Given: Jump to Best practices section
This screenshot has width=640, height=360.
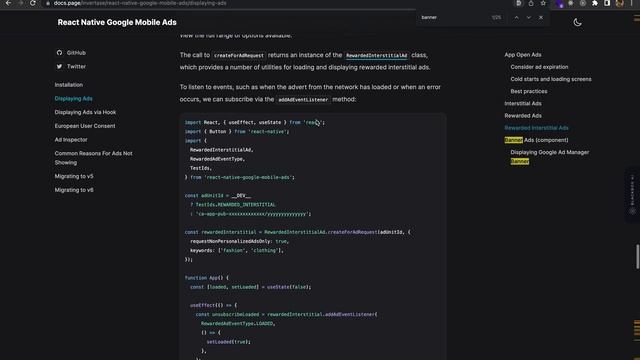Looking at the screenshot, I should [x=529, y=91].
